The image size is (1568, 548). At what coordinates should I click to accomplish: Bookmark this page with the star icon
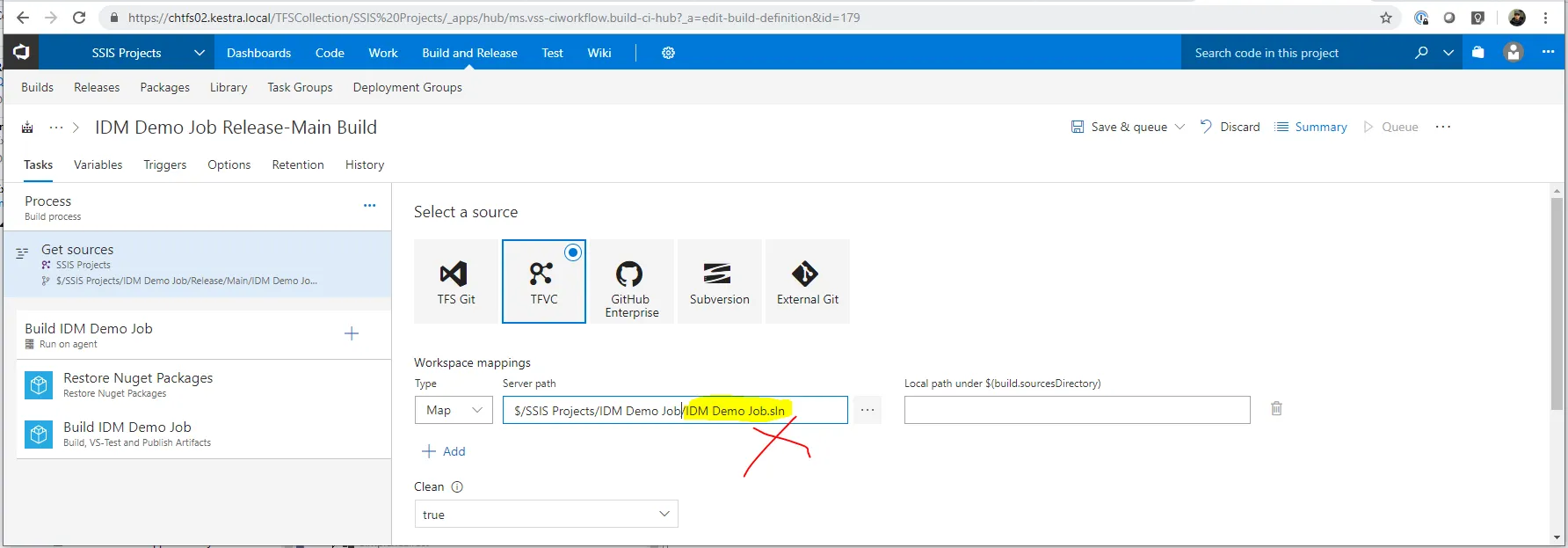[x=1386, y=18]
